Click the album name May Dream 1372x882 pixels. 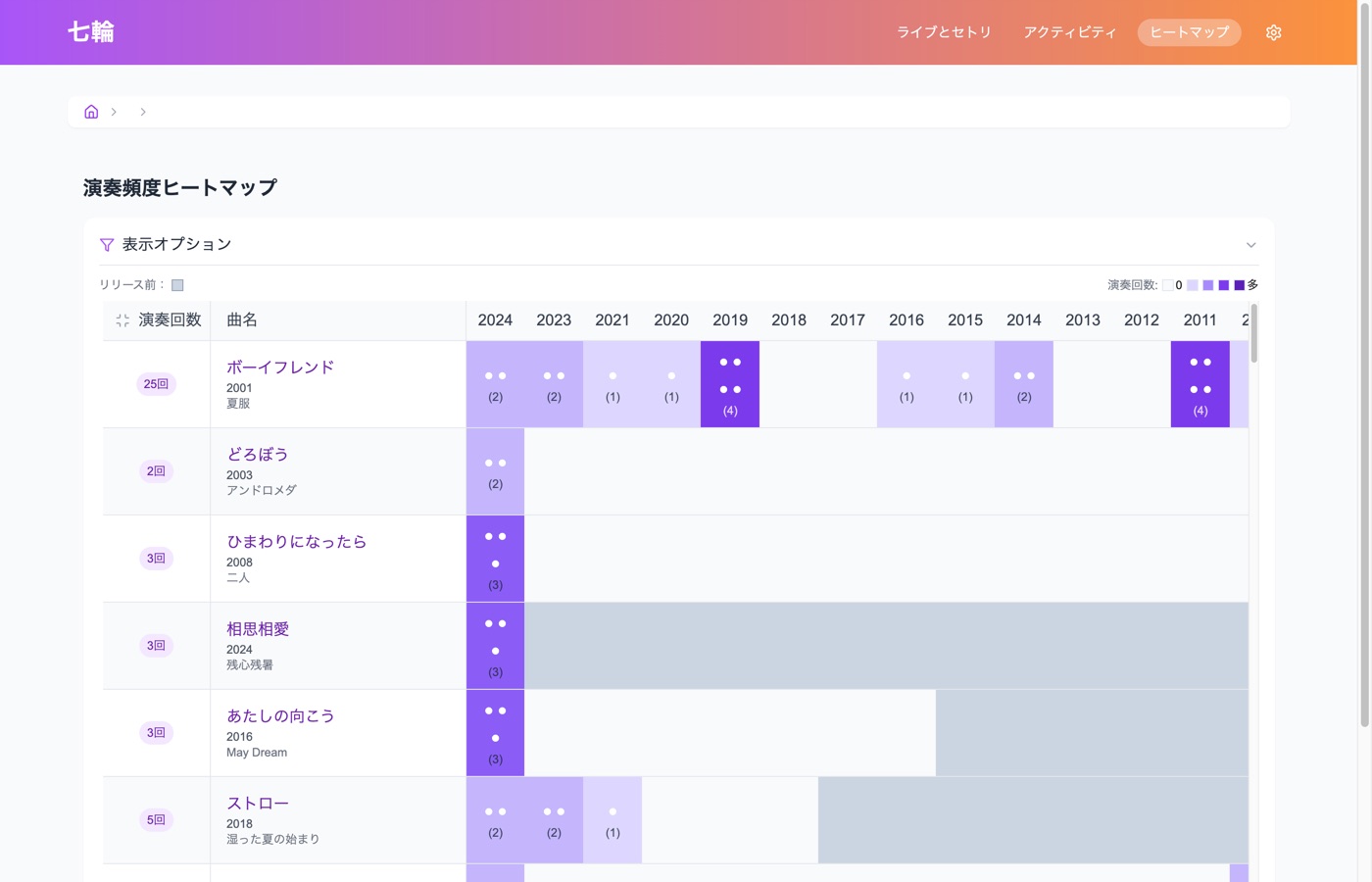coord(257,753)
